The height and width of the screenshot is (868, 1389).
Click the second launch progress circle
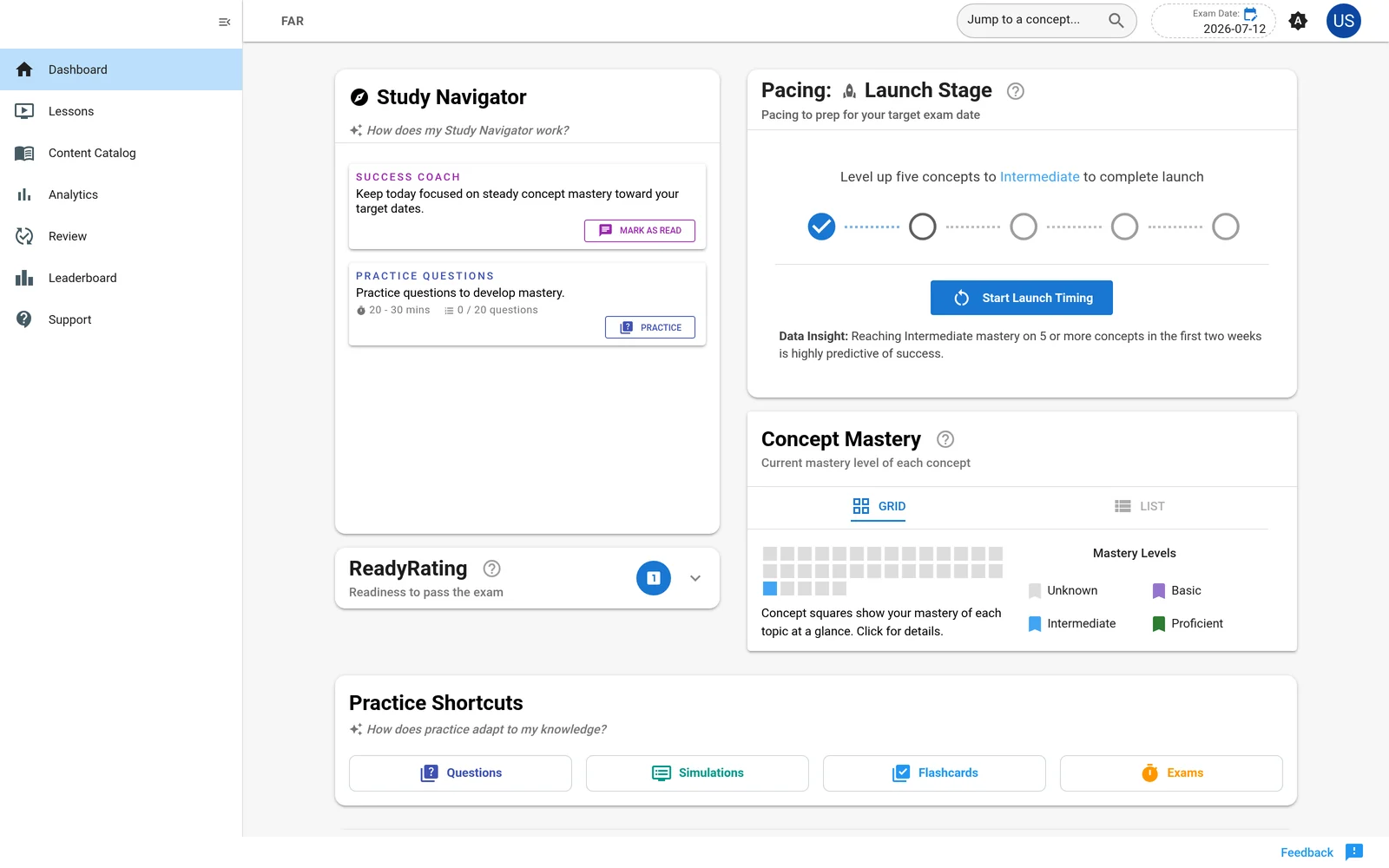tap(923, 227)
